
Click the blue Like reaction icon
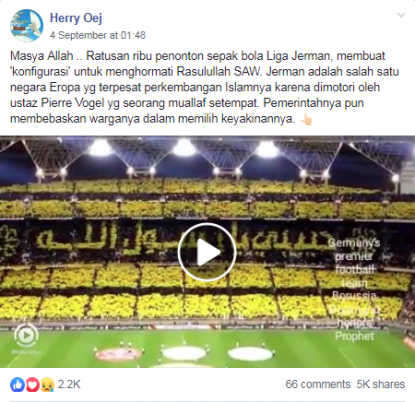(x=17, y=385)
